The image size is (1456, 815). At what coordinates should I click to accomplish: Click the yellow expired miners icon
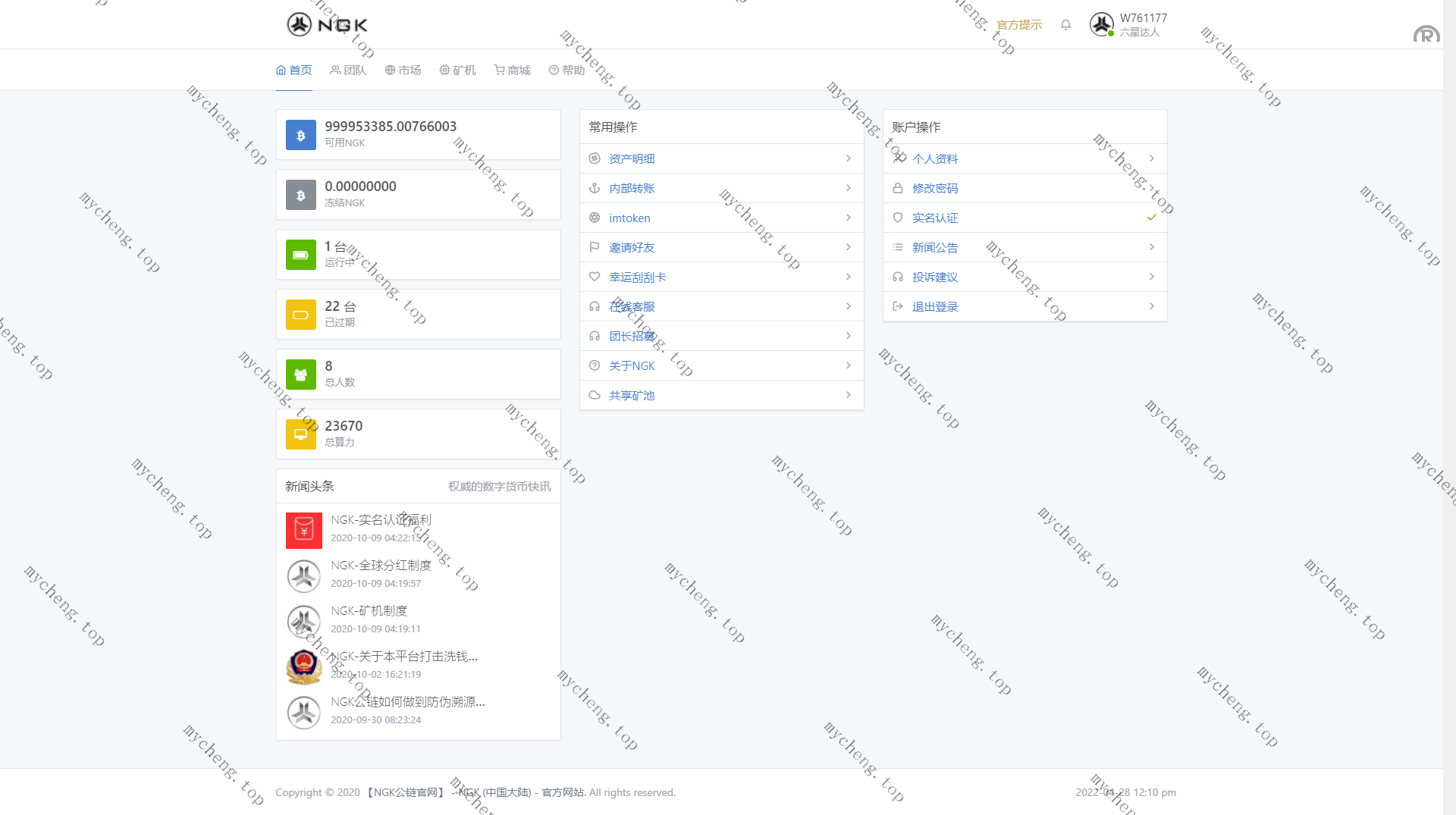tap(301, 315)
